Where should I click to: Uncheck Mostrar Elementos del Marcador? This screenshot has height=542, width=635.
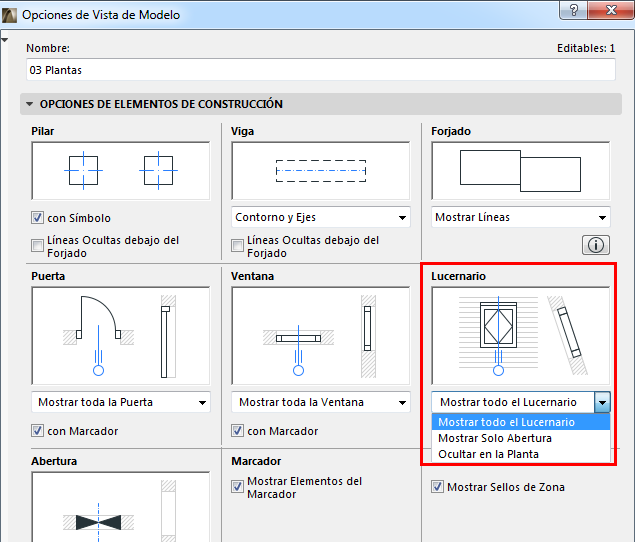[237, 487]
